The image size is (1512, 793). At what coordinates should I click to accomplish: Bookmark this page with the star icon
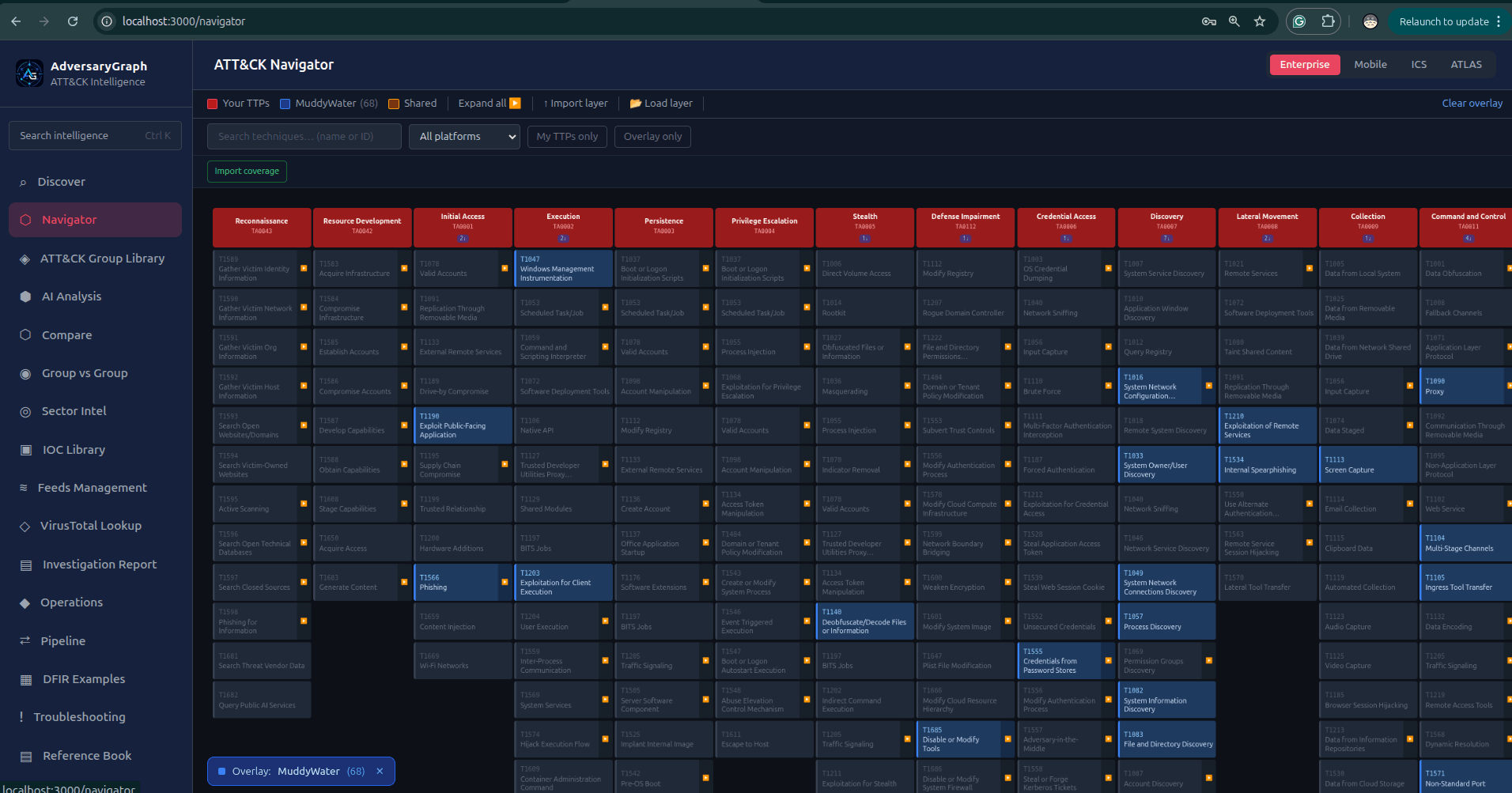pyautogui.click(x=1260, y=21)
